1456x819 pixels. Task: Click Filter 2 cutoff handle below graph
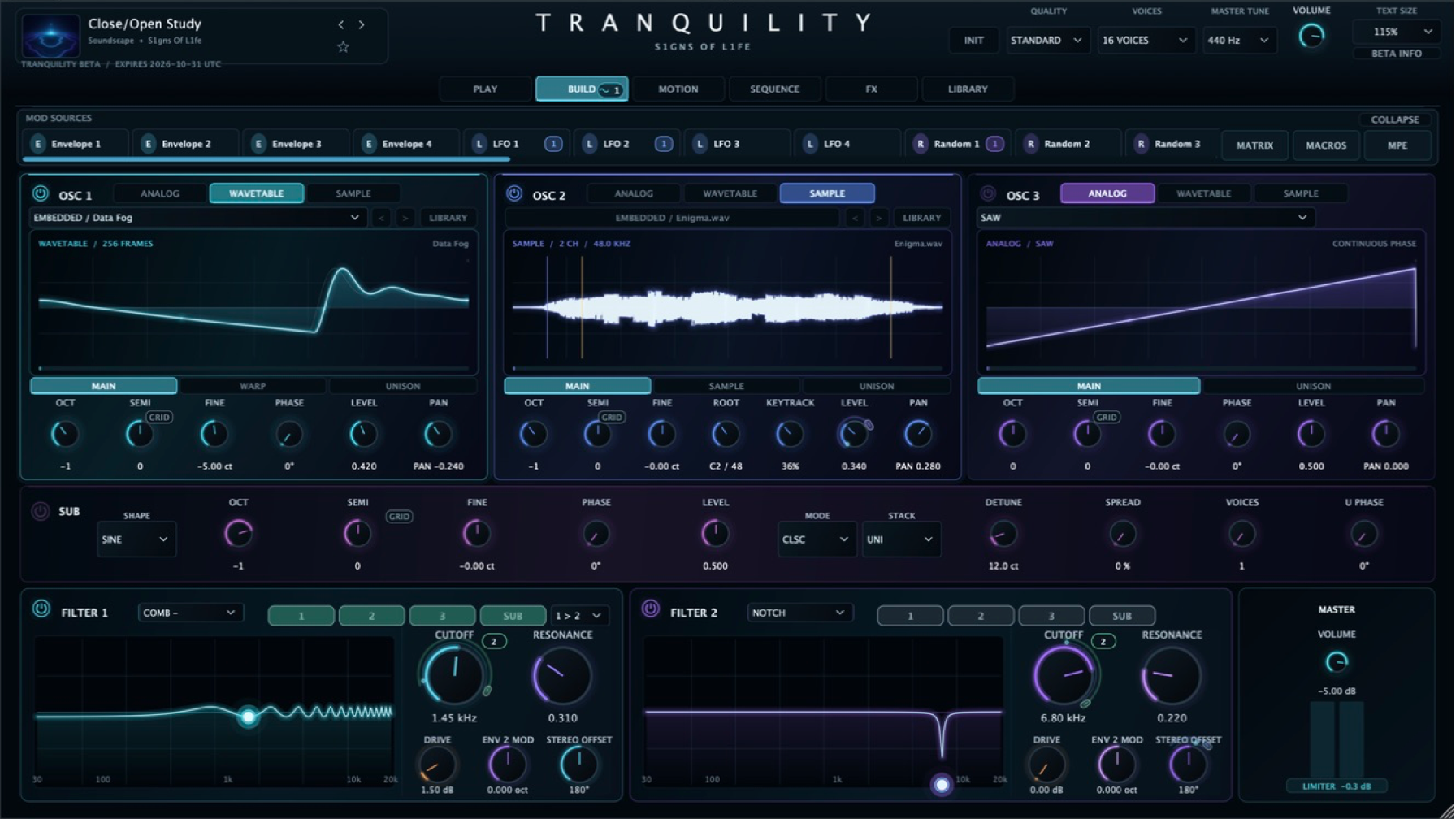[941, 785]
